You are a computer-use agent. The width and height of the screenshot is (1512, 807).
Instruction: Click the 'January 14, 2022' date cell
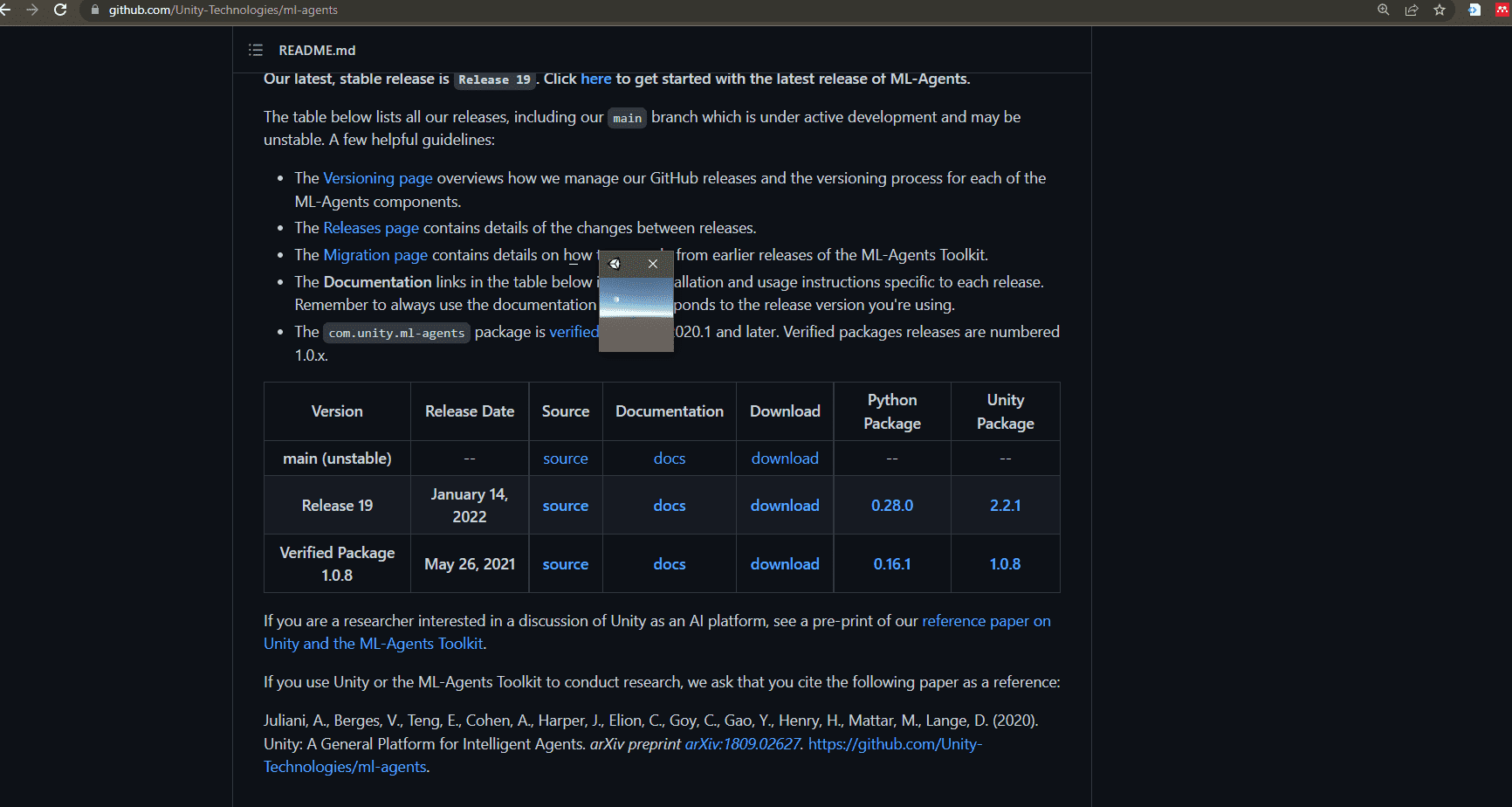pos(470,506)
